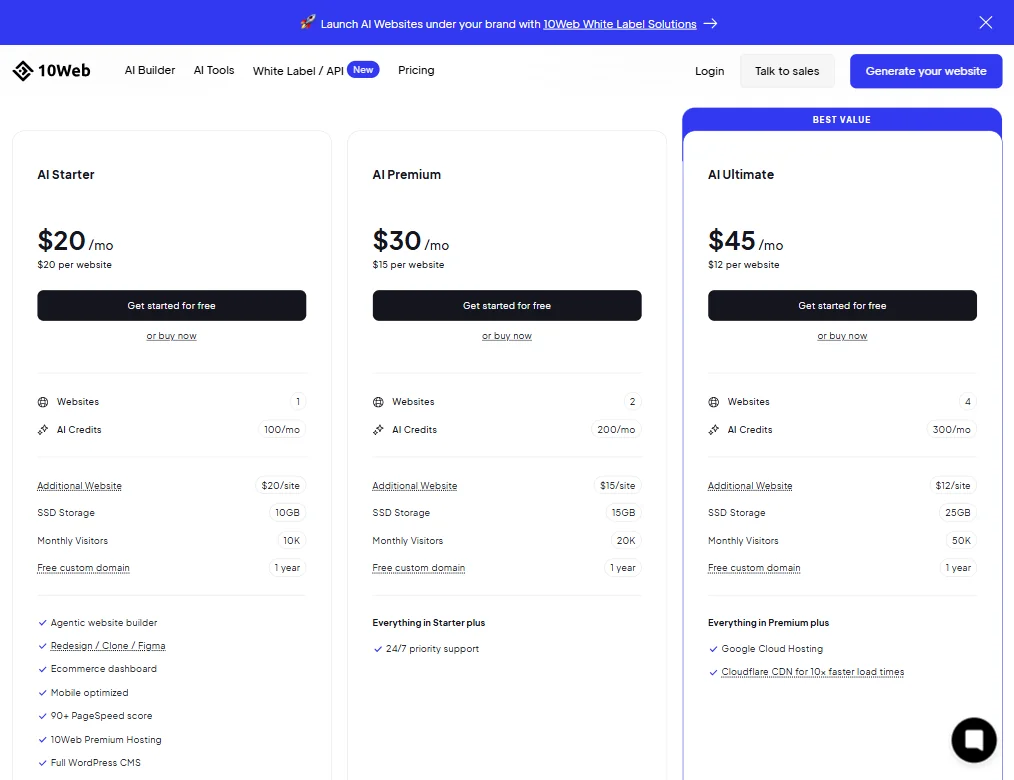Click the 20K Monthly Visitors value
1014x780 pixels.
point(625,541)
